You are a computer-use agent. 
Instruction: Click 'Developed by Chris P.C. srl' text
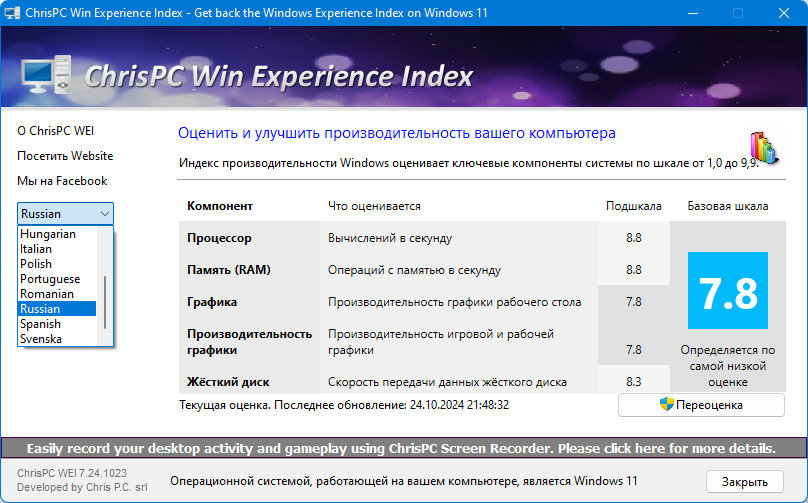click(x=82, y=487)
